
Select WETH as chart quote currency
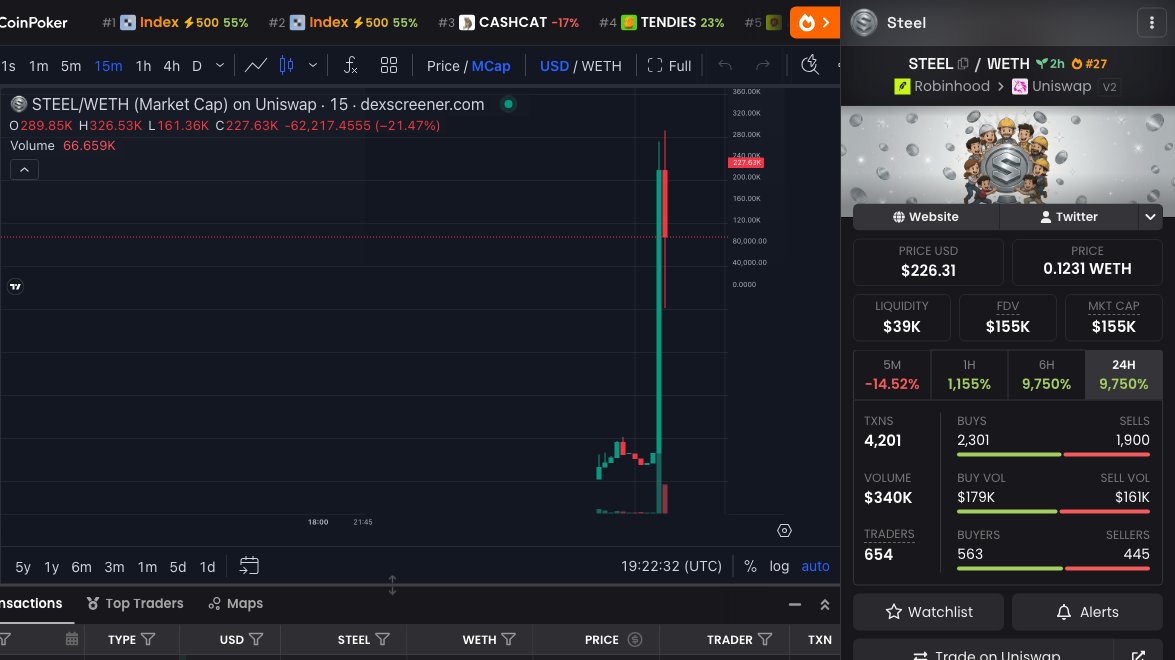click(602, 66)
